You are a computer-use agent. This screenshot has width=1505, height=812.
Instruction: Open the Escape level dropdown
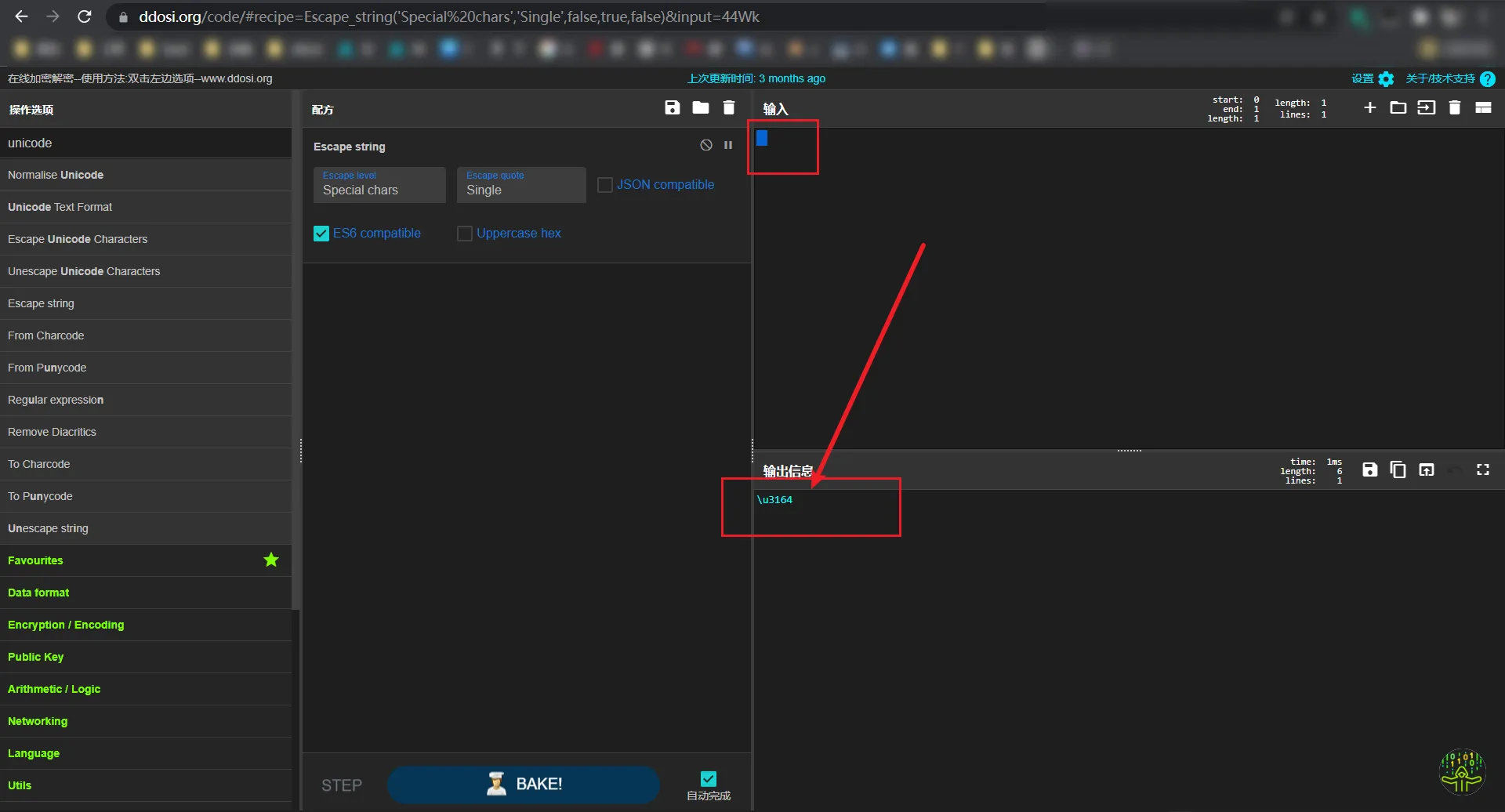click(x=379, y=185)
